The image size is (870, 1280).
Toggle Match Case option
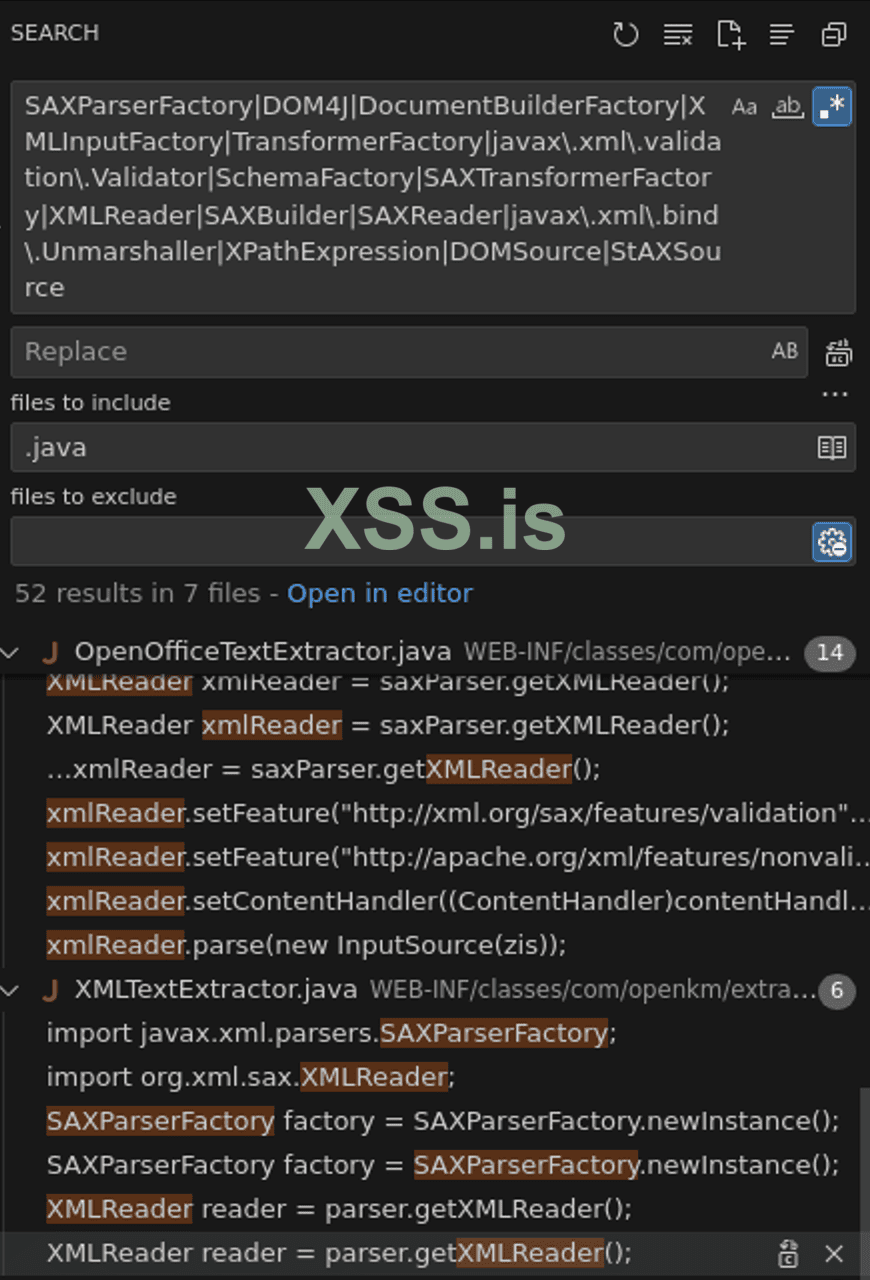pos(744,107)
